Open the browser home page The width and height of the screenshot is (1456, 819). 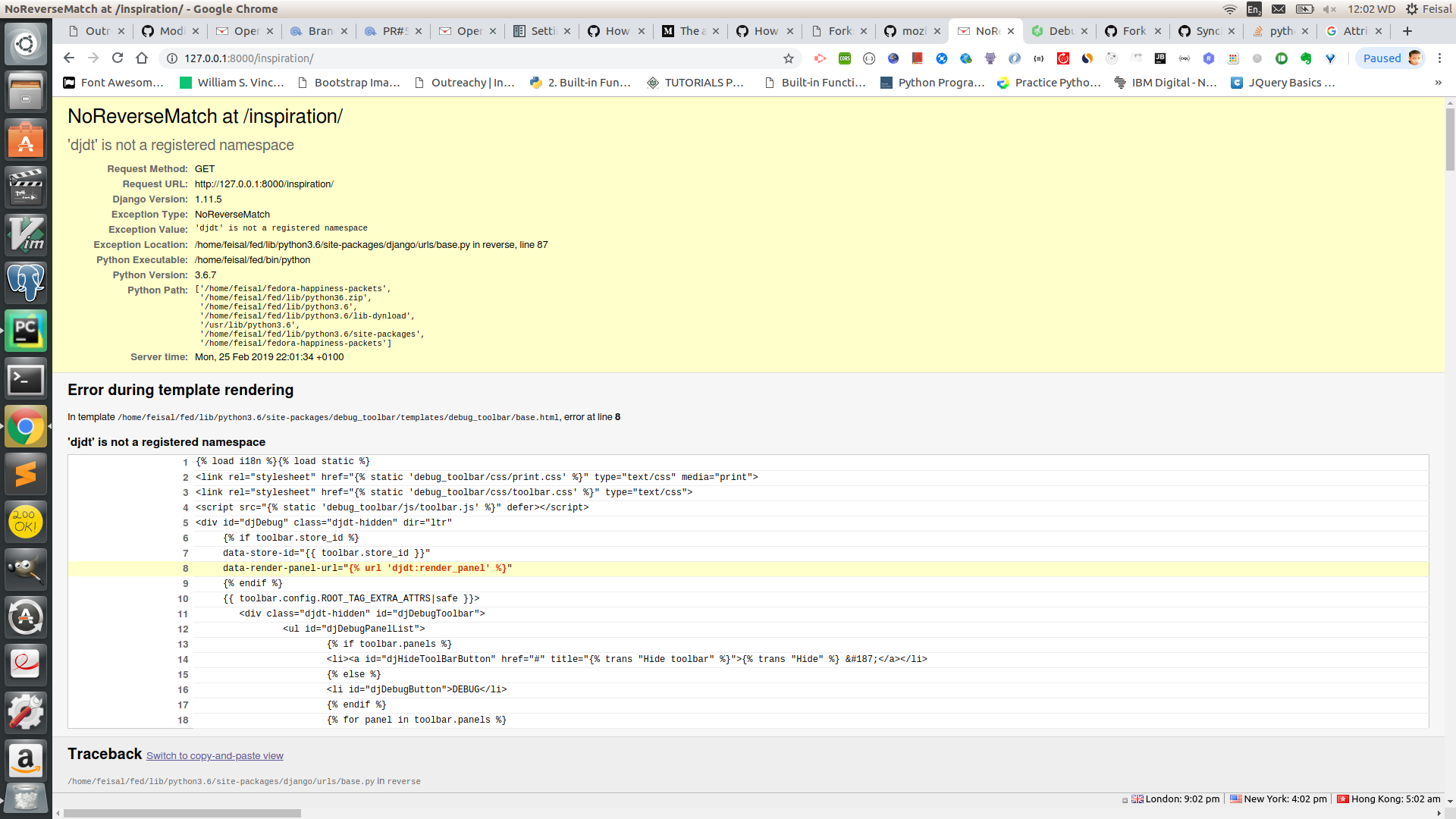[x=142, y=58]
